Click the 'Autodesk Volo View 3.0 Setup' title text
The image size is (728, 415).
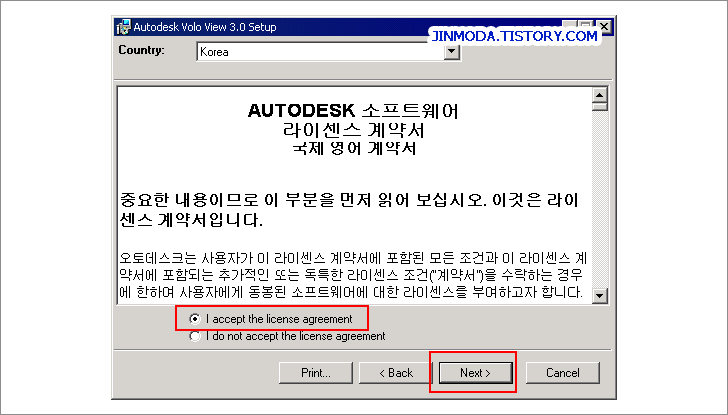point(205,27)
